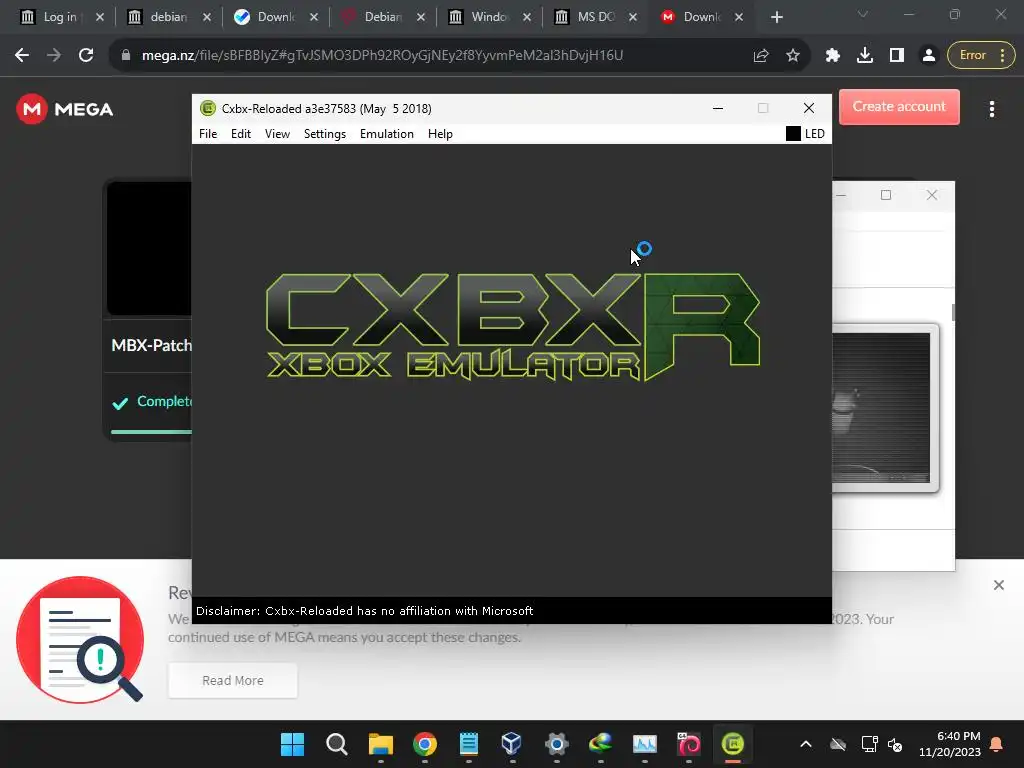The width and height of the screenshot is (1024, 768).
Task: Open the Windows Start menu
Action: pyautogui.click(x=292, y=744)
